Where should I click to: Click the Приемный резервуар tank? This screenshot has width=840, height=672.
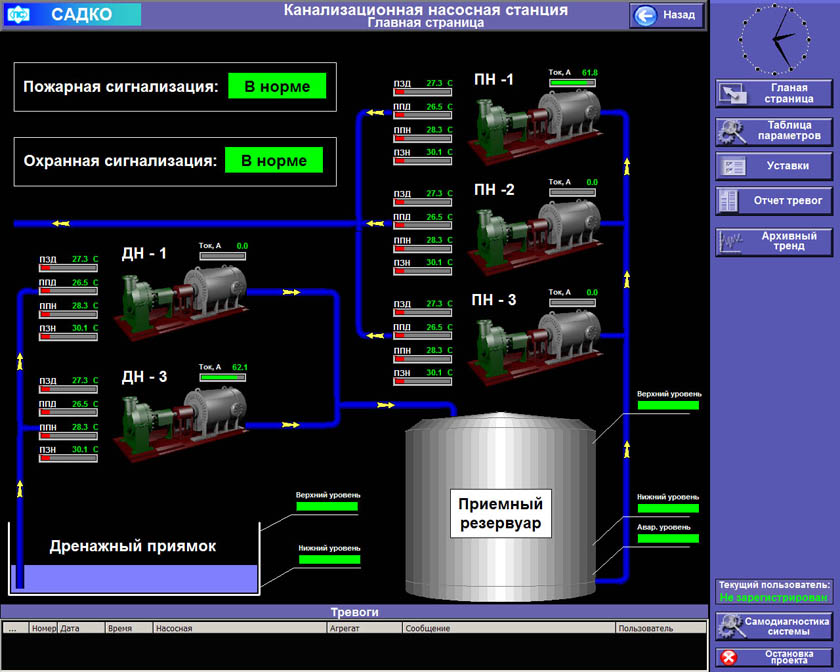500,506
